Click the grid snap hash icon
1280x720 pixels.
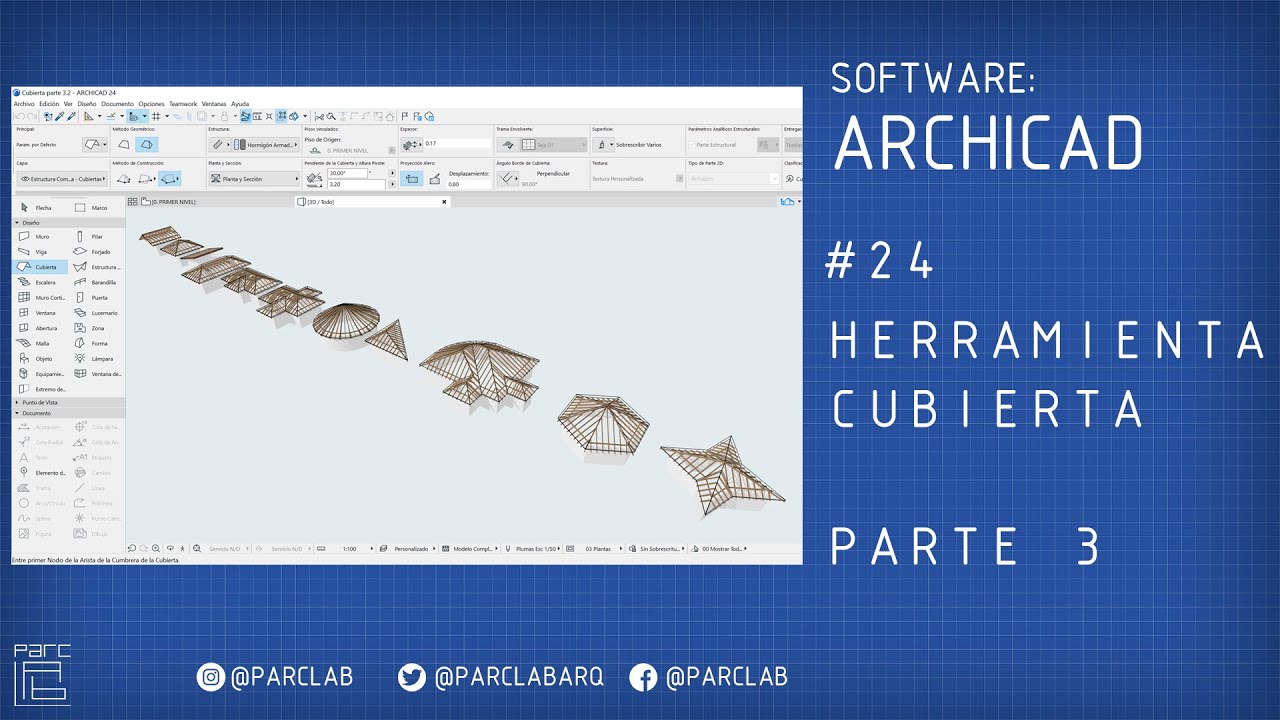(x=156, y=116)
